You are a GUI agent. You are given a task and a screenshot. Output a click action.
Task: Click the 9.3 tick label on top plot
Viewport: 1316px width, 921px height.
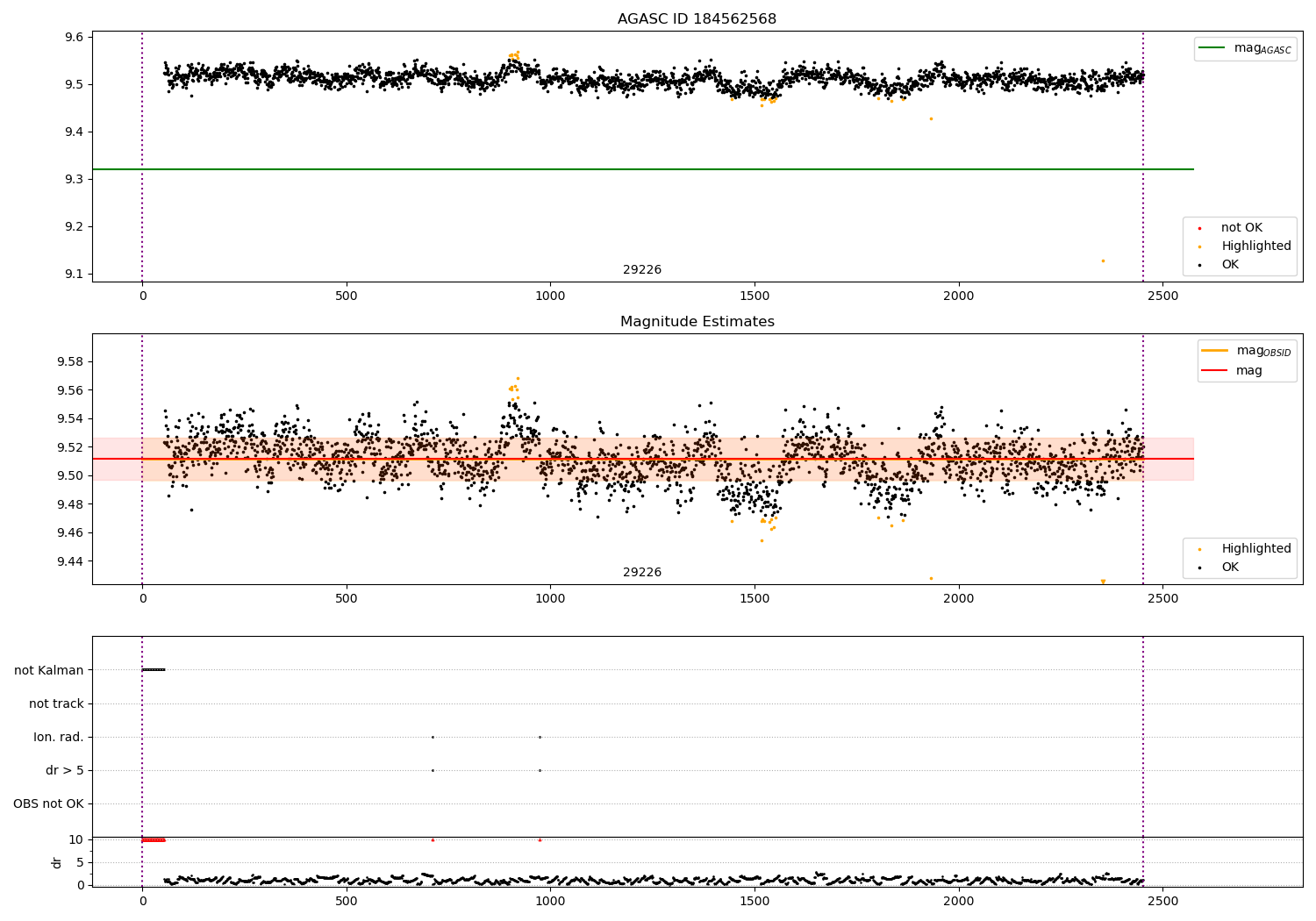click(74, 179)
